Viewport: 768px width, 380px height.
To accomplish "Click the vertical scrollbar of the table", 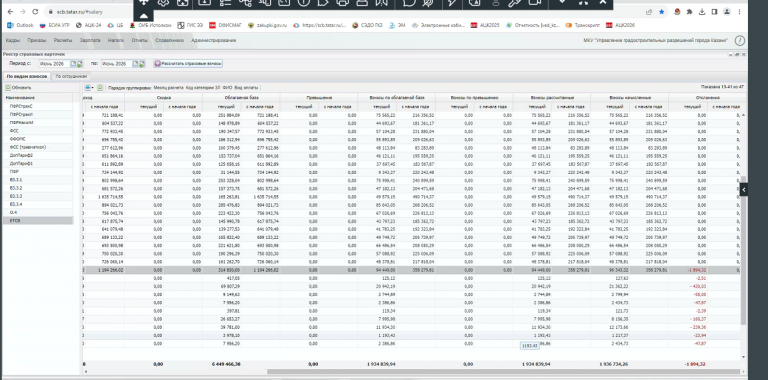I will (743, 250).
